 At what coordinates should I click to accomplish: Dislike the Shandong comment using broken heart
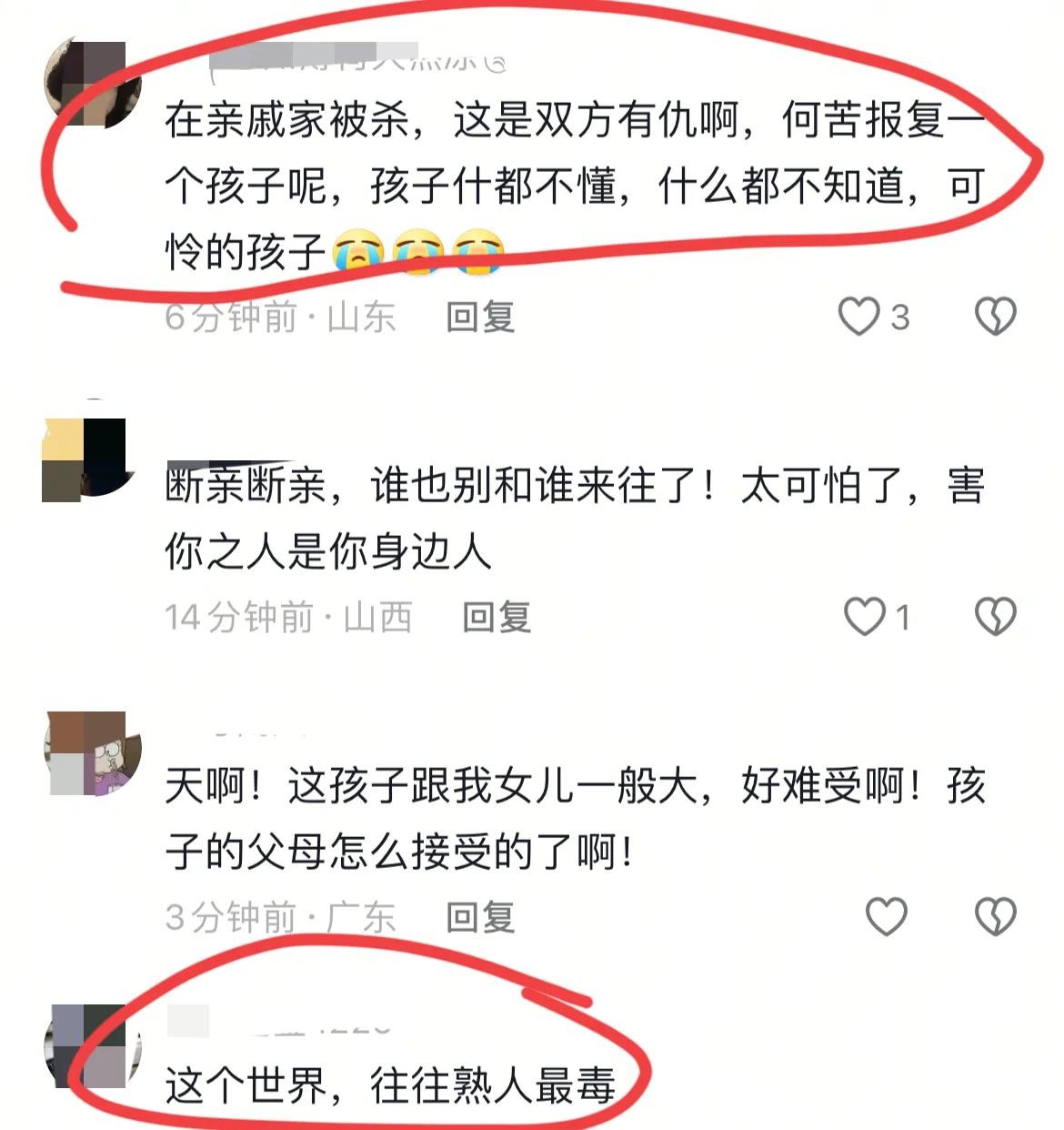tap(995, 317)
